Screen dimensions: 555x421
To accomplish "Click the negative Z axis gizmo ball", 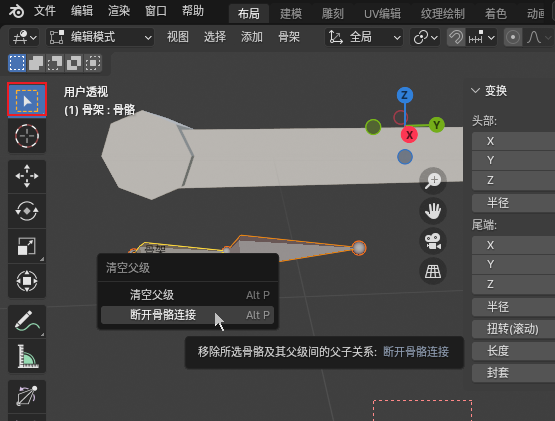I will point(405,157).
